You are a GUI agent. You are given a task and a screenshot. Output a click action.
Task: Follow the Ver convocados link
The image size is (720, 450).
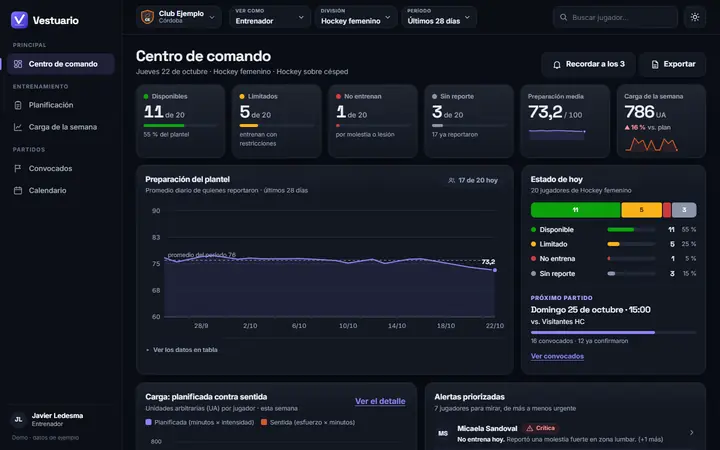coord(557,356)
